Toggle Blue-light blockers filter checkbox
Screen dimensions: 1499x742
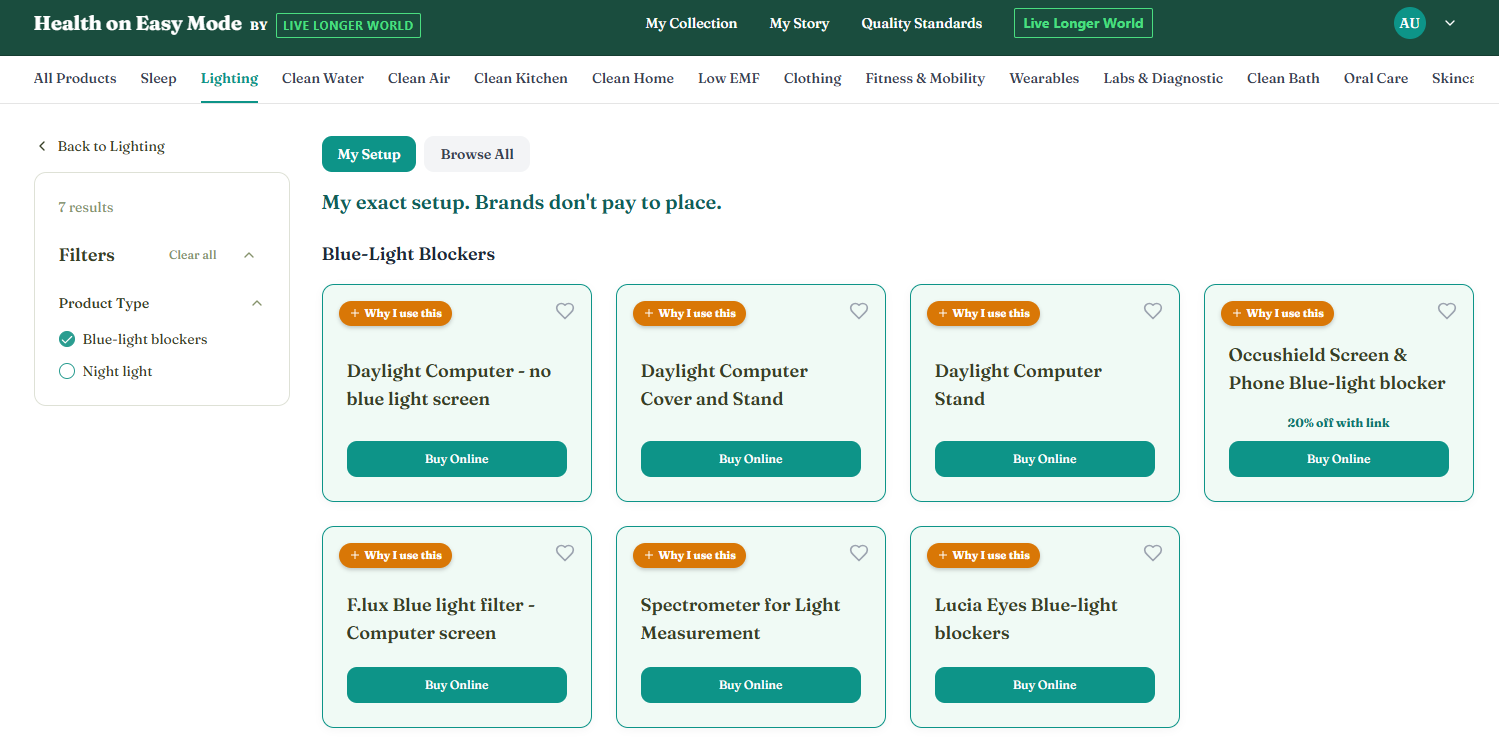pos(67,339)
